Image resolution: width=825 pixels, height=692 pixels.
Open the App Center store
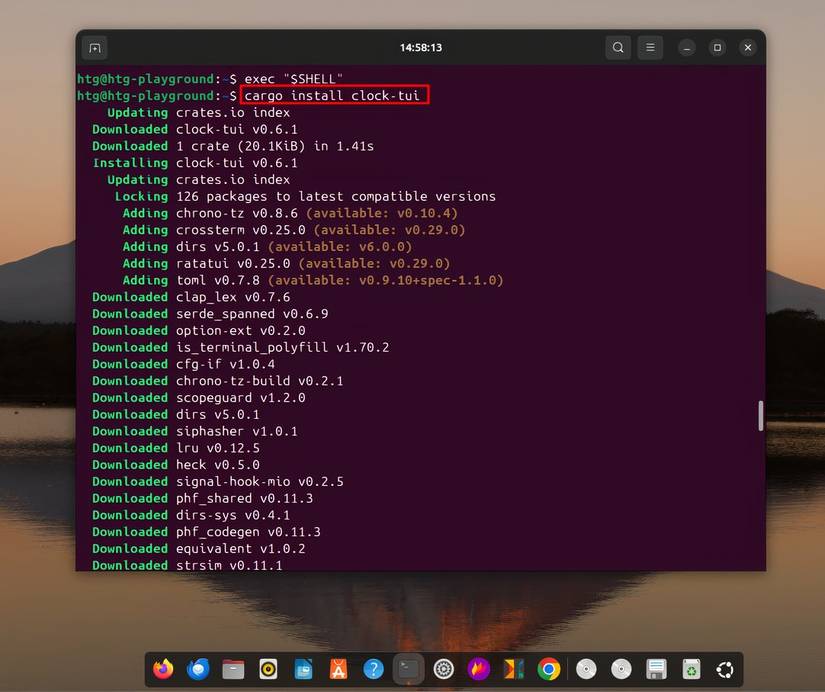tap(338, 669)
